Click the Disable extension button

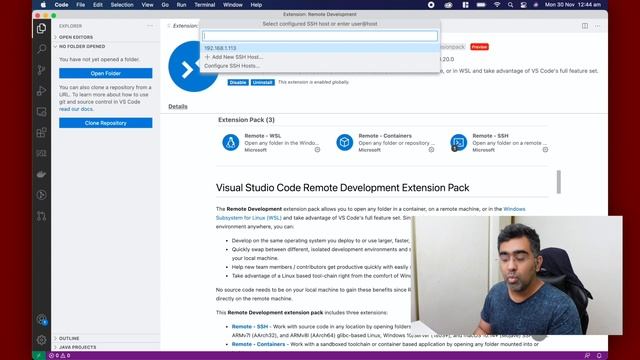coord(238,82)
